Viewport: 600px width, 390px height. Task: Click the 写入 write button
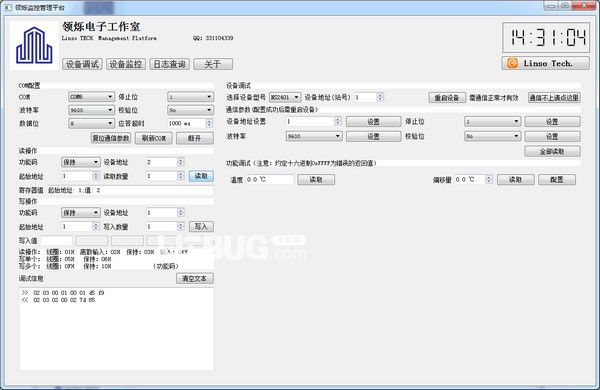(201, 227)
